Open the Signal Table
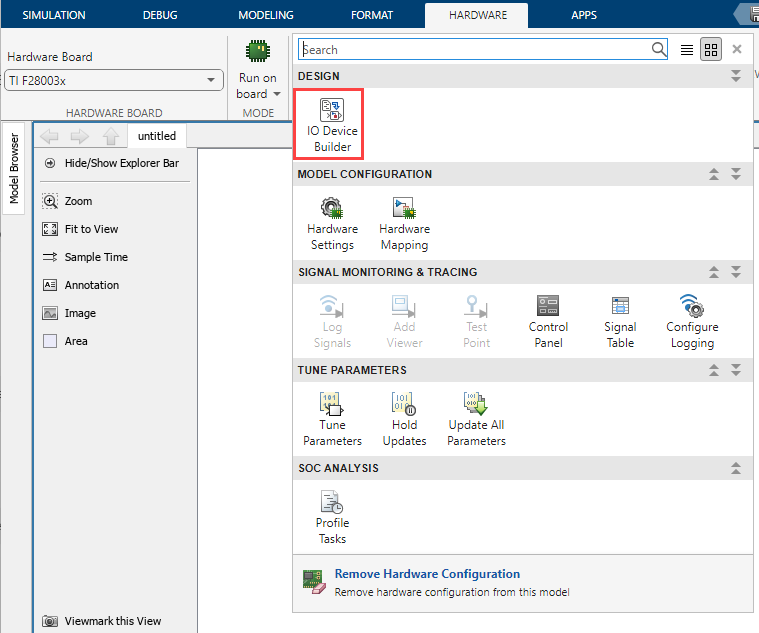 click(x=620, y=320)
